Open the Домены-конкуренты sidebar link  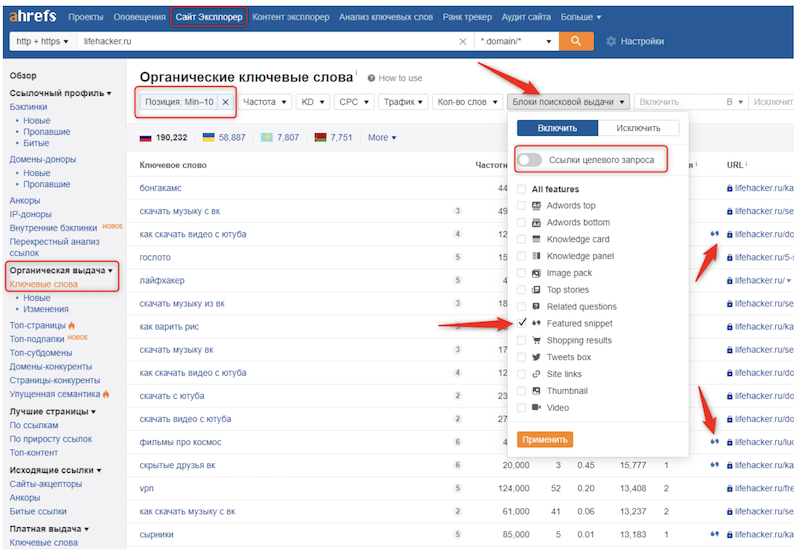[x=51, y=366]
